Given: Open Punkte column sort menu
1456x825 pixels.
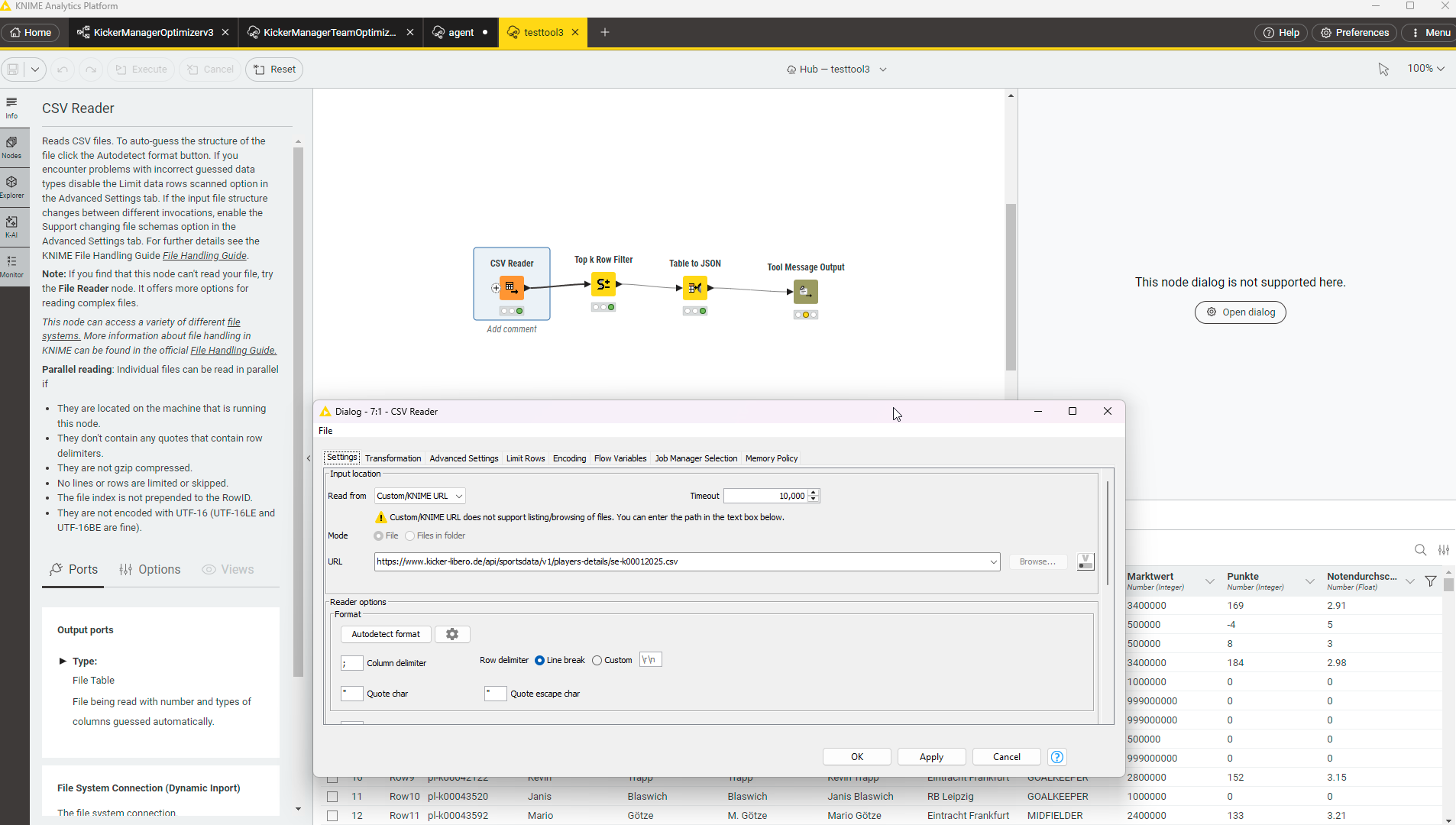Looking at the screenshot, I should (x=1309, y=581).
